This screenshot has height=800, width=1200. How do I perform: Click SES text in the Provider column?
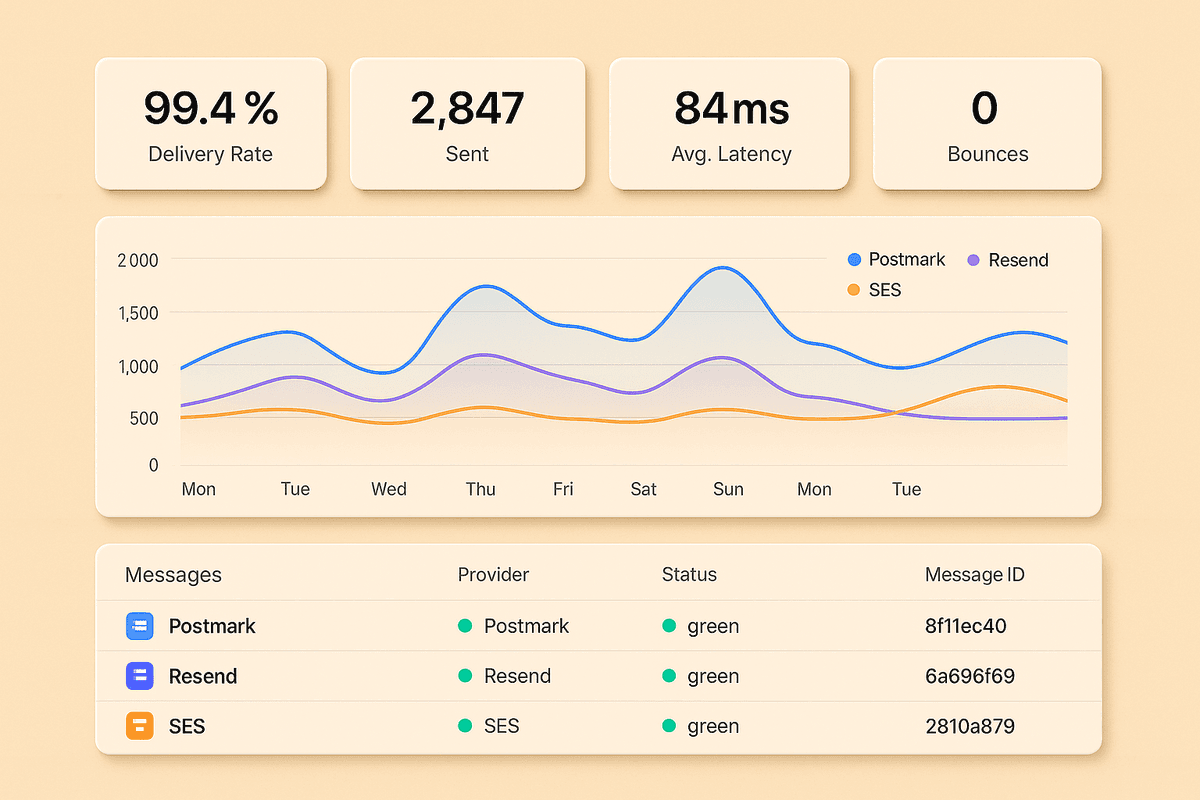coord(502,726)
